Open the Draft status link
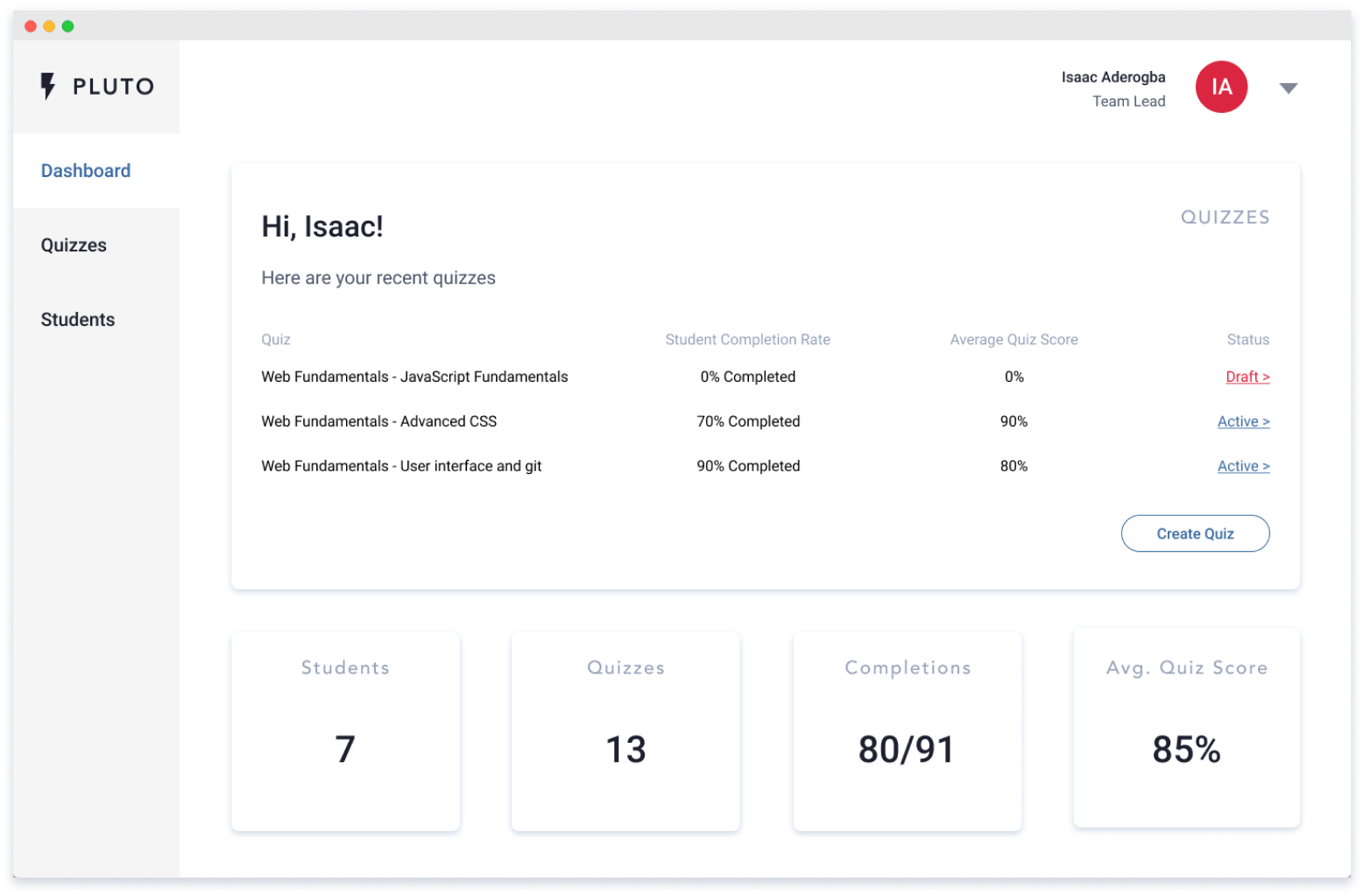Screen dimensions: 1364x896 pos(1247,377)
